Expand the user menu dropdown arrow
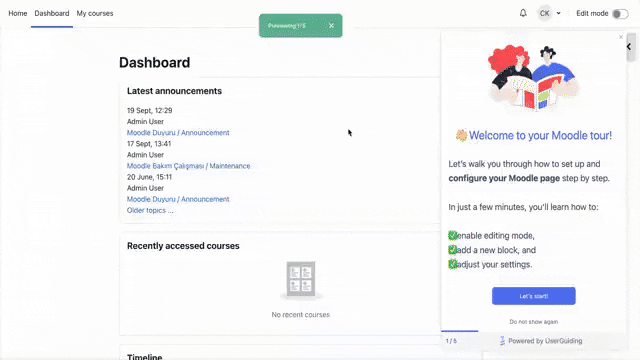The height and width of the screenshot is (360, 640). click(x=558, y=13)
